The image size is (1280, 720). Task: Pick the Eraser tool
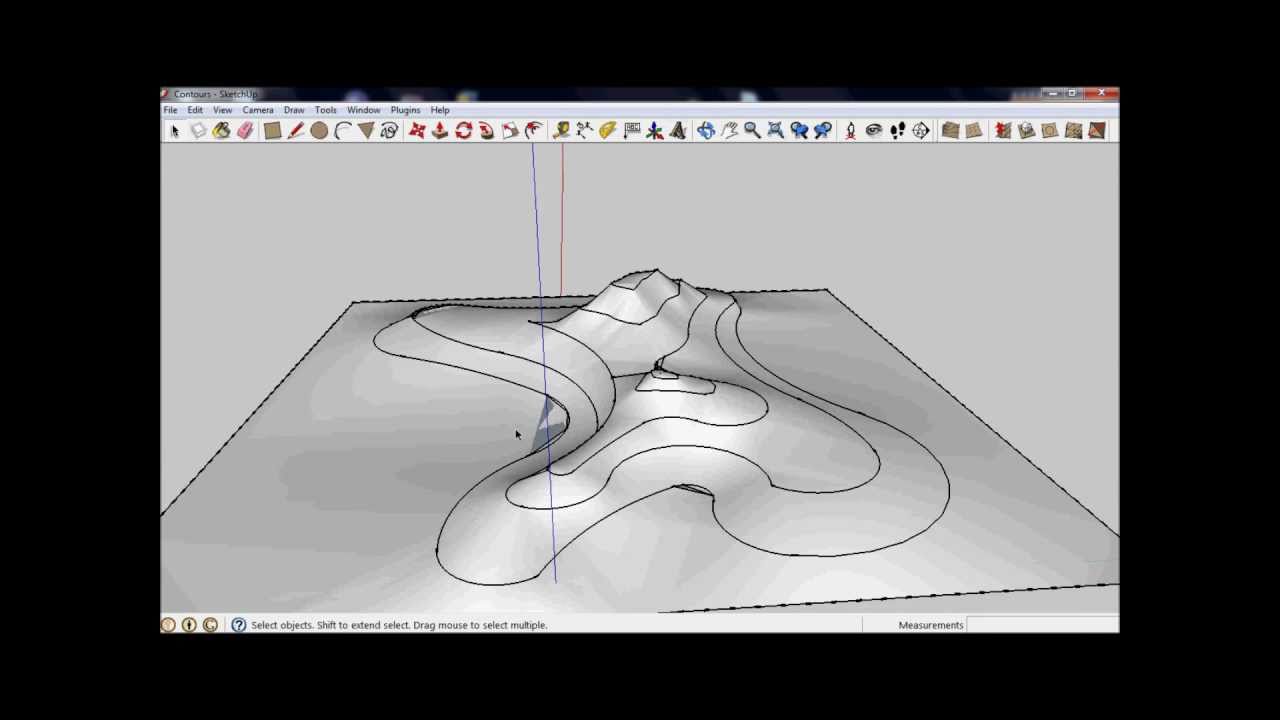click(x=246, y=130)
